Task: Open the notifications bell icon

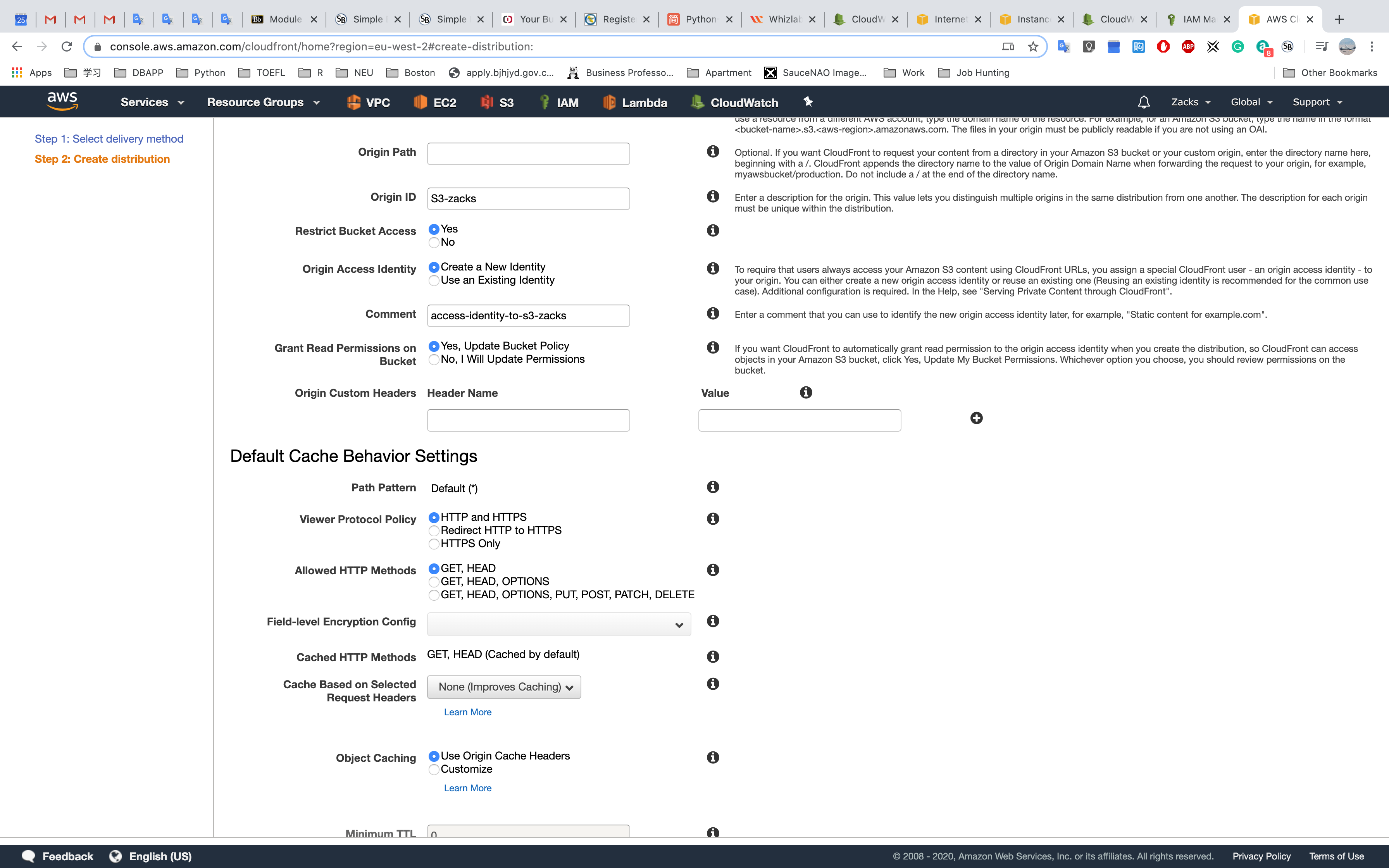Action: coord(1143,102)
